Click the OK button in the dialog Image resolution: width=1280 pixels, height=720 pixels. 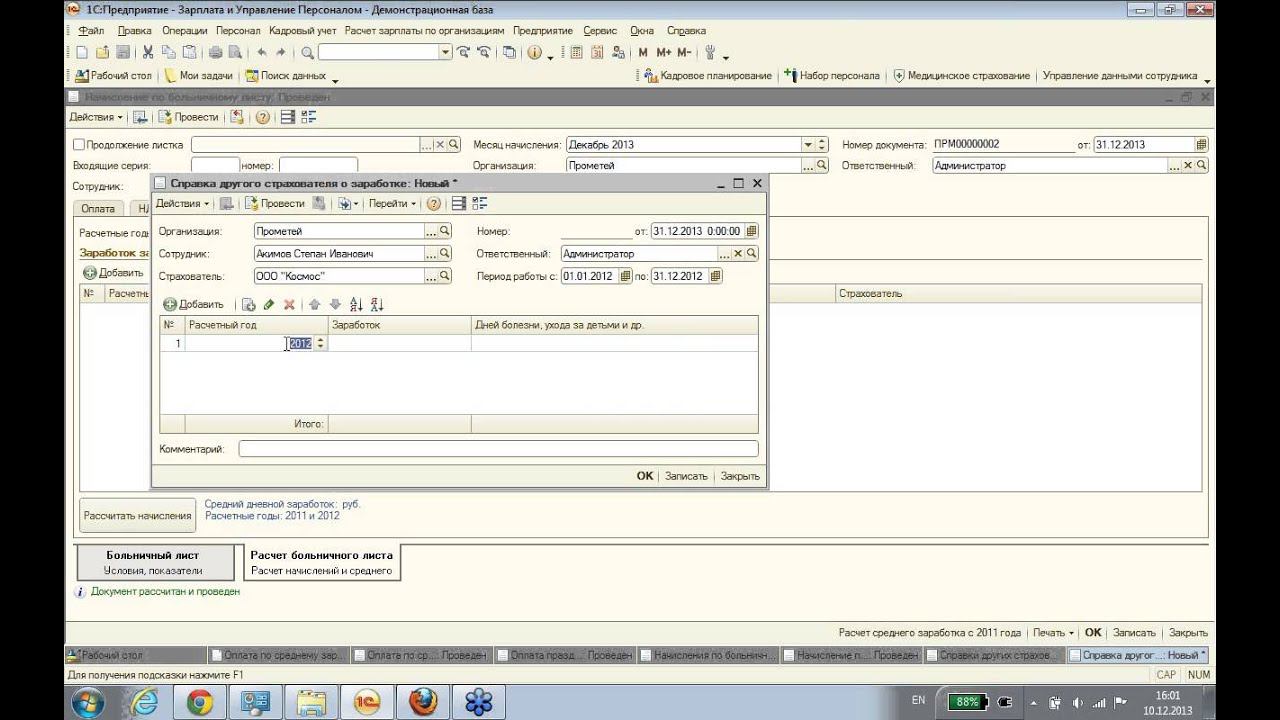pyautogui.click(x=645, y=476)
